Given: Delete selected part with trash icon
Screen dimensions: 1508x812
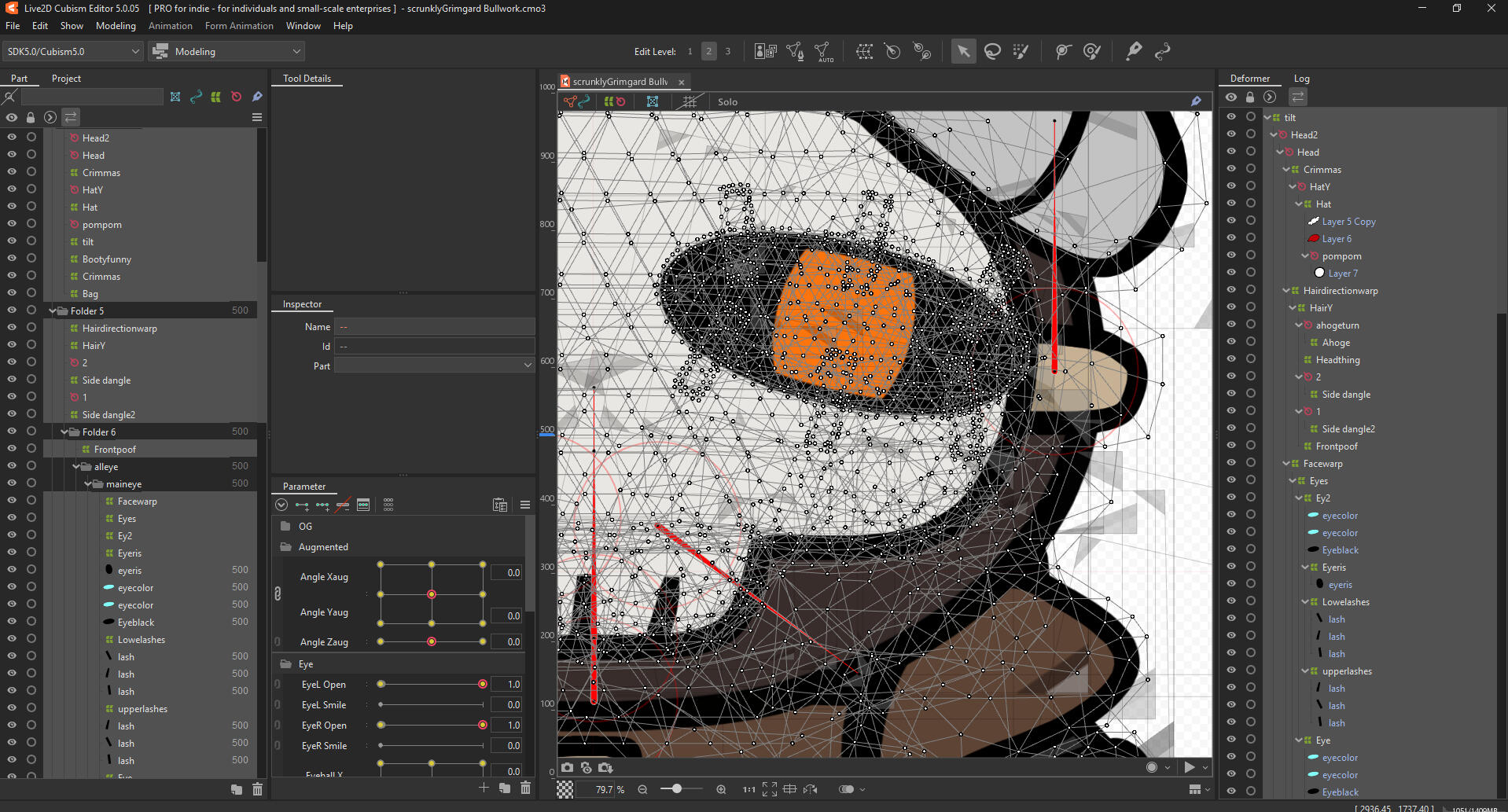Looking at the screenshot, I should [x=257, y=789].
